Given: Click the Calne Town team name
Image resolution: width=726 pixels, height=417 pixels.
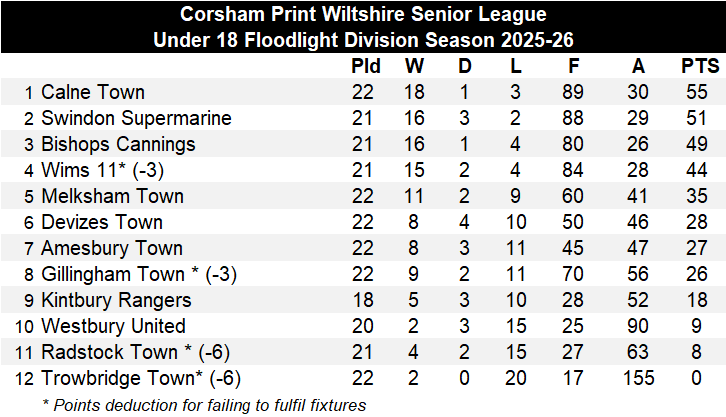Looking at the screenshot, I should pos(93,92).
